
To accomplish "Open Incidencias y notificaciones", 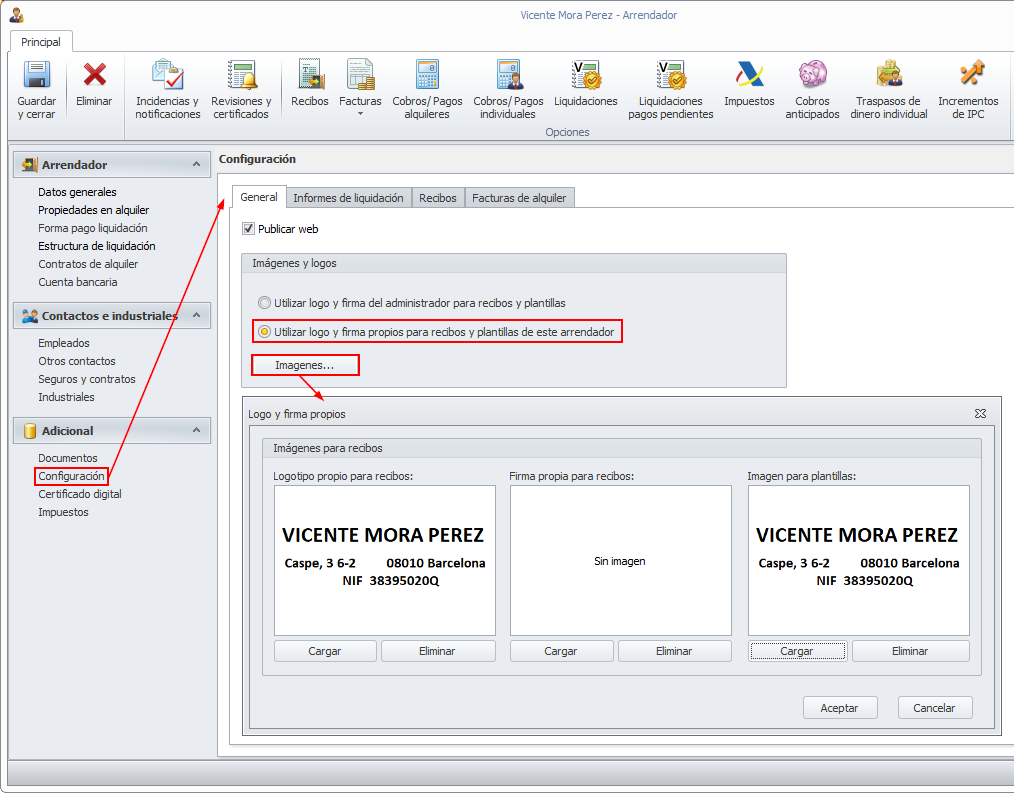I will click(167, 74).
